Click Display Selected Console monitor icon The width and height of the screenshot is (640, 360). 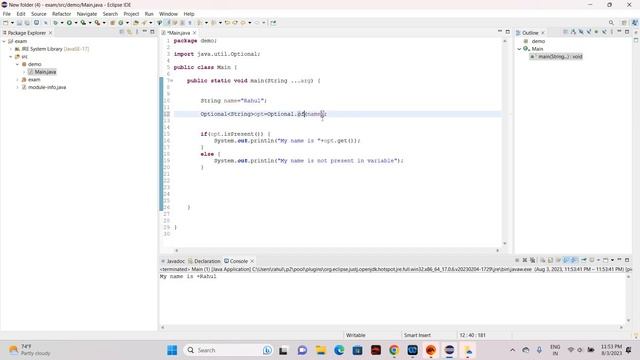point(592,260)
